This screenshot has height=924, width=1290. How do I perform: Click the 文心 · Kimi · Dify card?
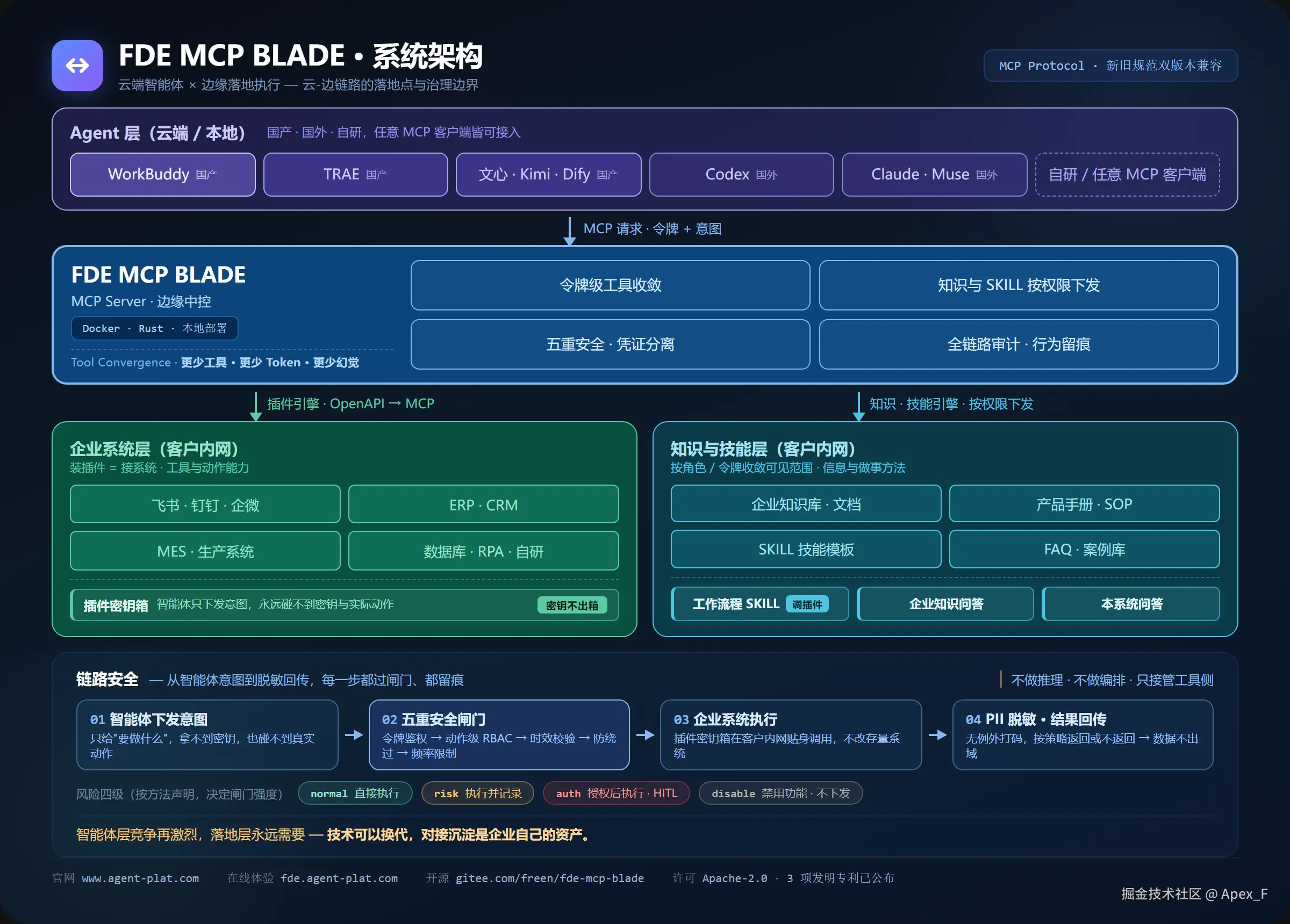click(x=548, y=175)
